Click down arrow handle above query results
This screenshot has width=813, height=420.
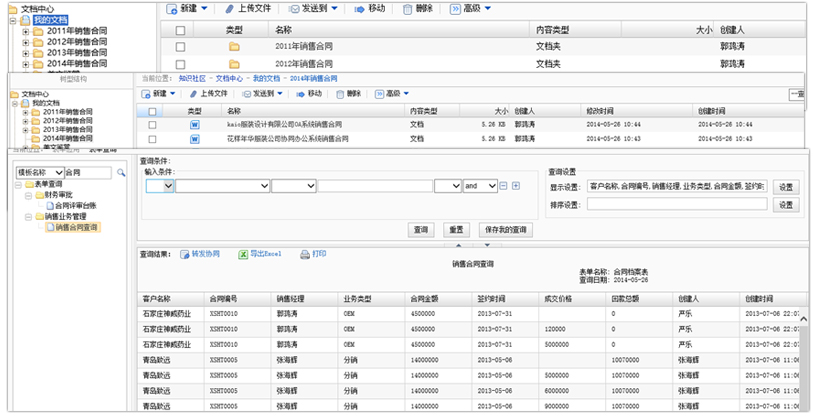click(x=487, y=245)
